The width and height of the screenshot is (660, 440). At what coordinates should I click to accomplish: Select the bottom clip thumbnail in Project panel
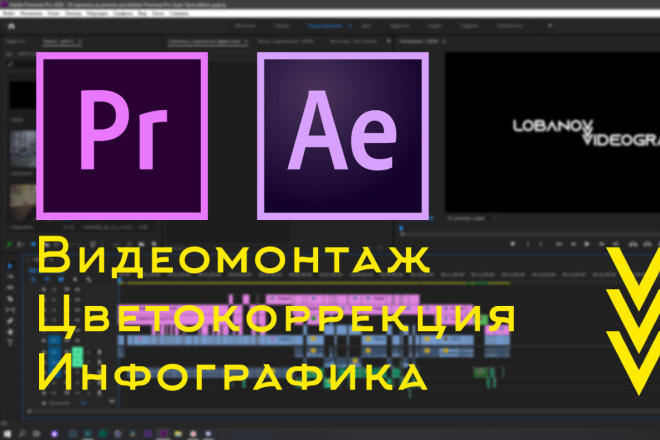click(x=23, y=202)
